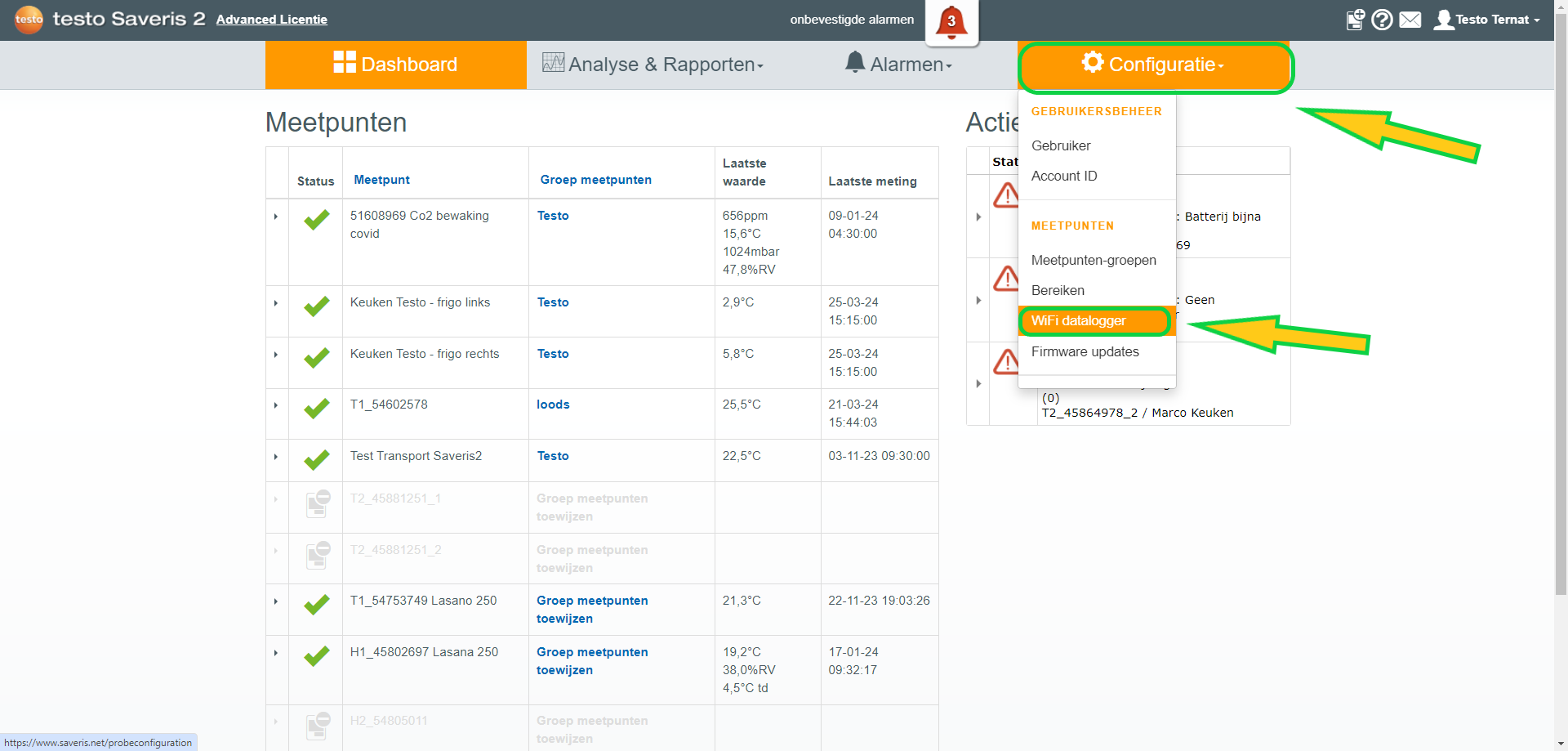Select Bereiken menu entry

click(x=1058, y=290)
